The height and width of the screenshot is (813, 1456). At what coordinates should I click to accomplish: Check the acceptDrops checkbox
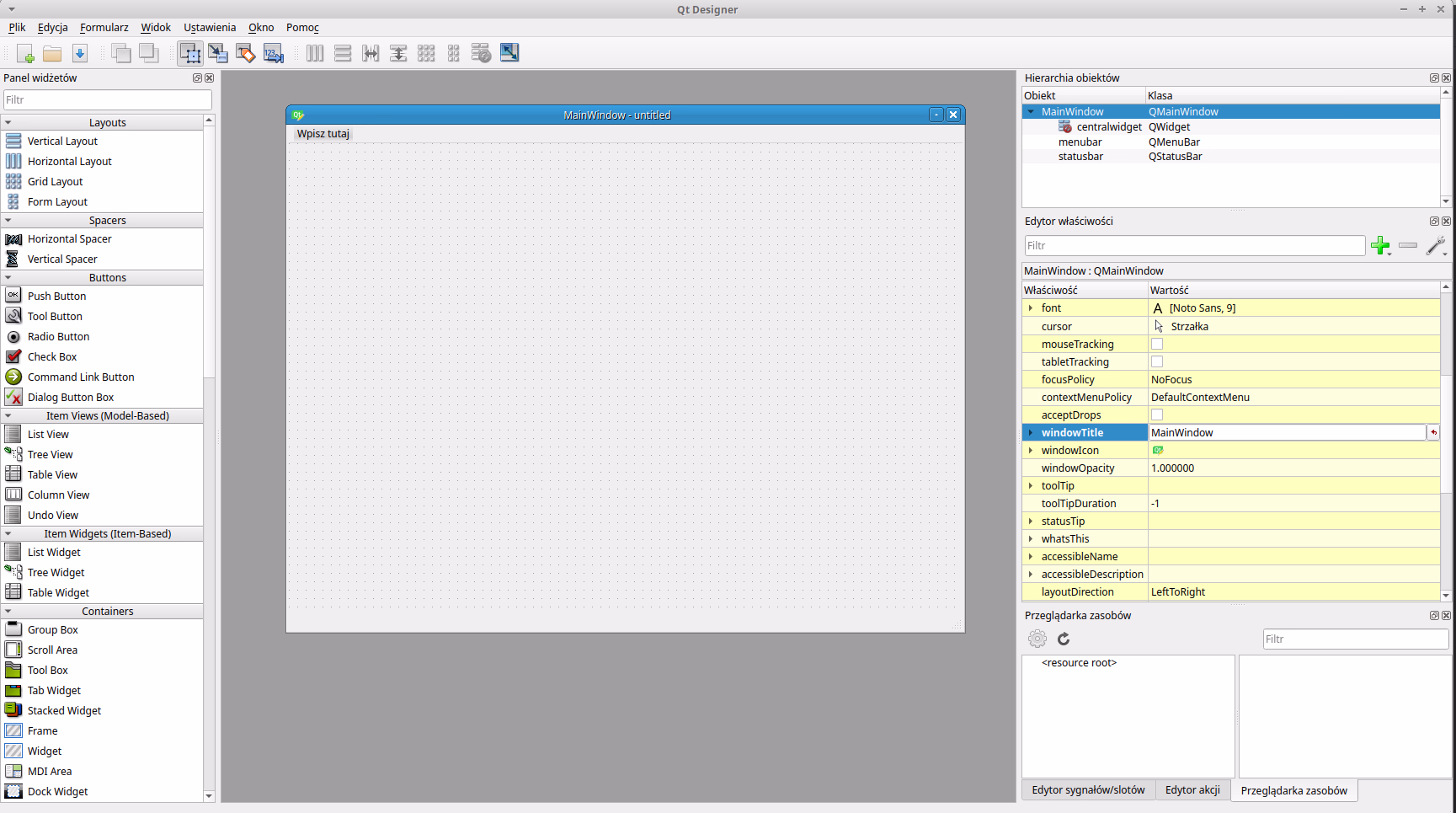(x=1157, y=415)
